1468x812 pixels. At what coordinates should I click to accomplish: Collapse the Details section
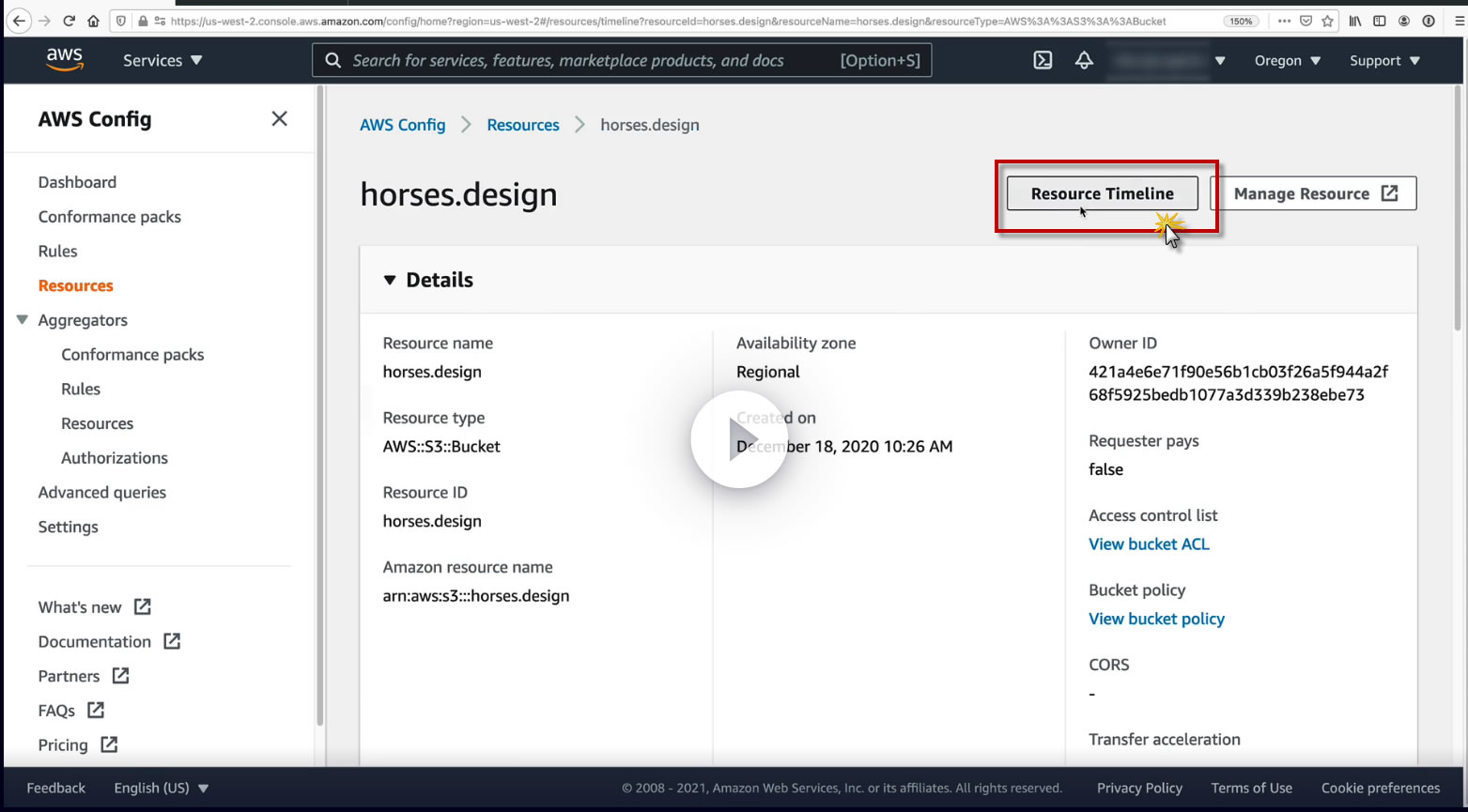click(390, 280)
